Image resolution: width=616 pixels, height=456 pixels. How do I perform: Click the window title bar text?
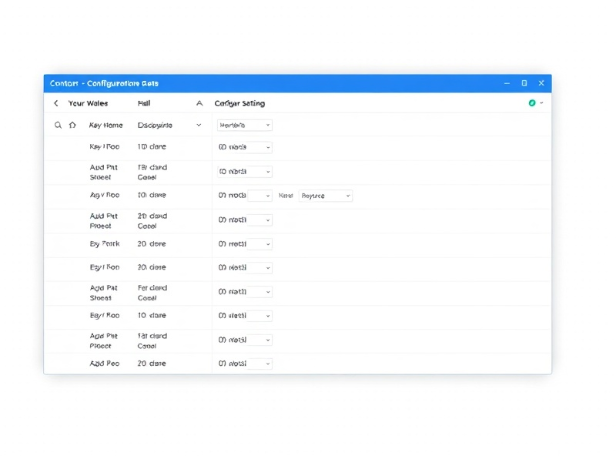point(104,83)
